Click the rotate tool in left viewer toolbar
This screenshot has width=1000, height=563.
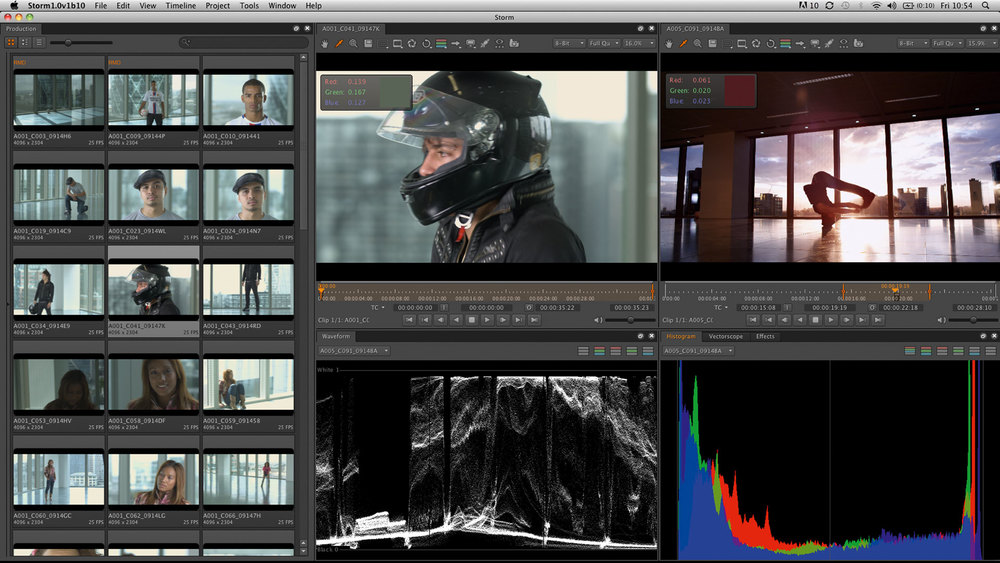[x=427, y=44]
